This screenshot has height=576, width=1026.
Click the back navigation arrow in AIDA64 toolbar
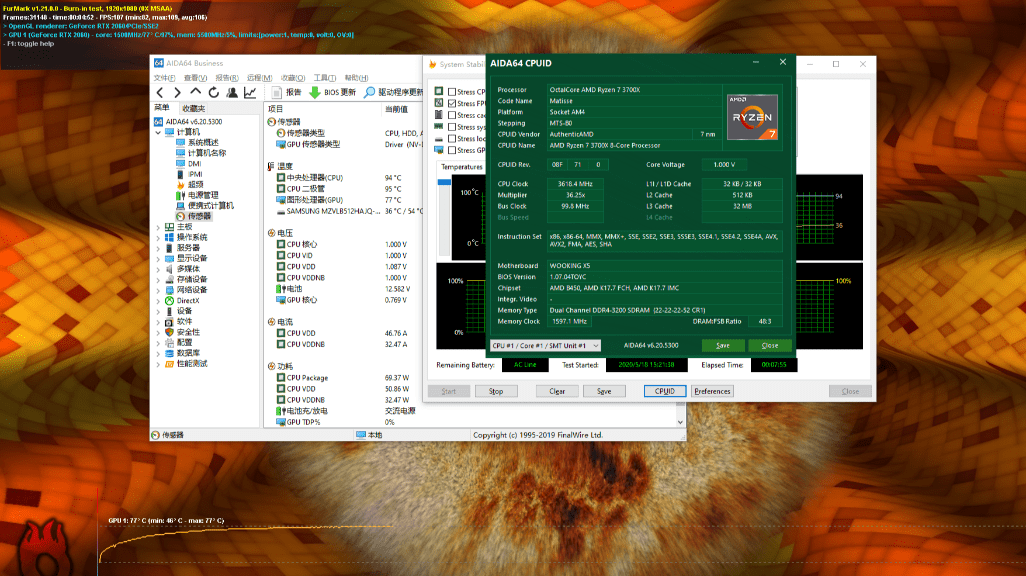pos(160,92)
